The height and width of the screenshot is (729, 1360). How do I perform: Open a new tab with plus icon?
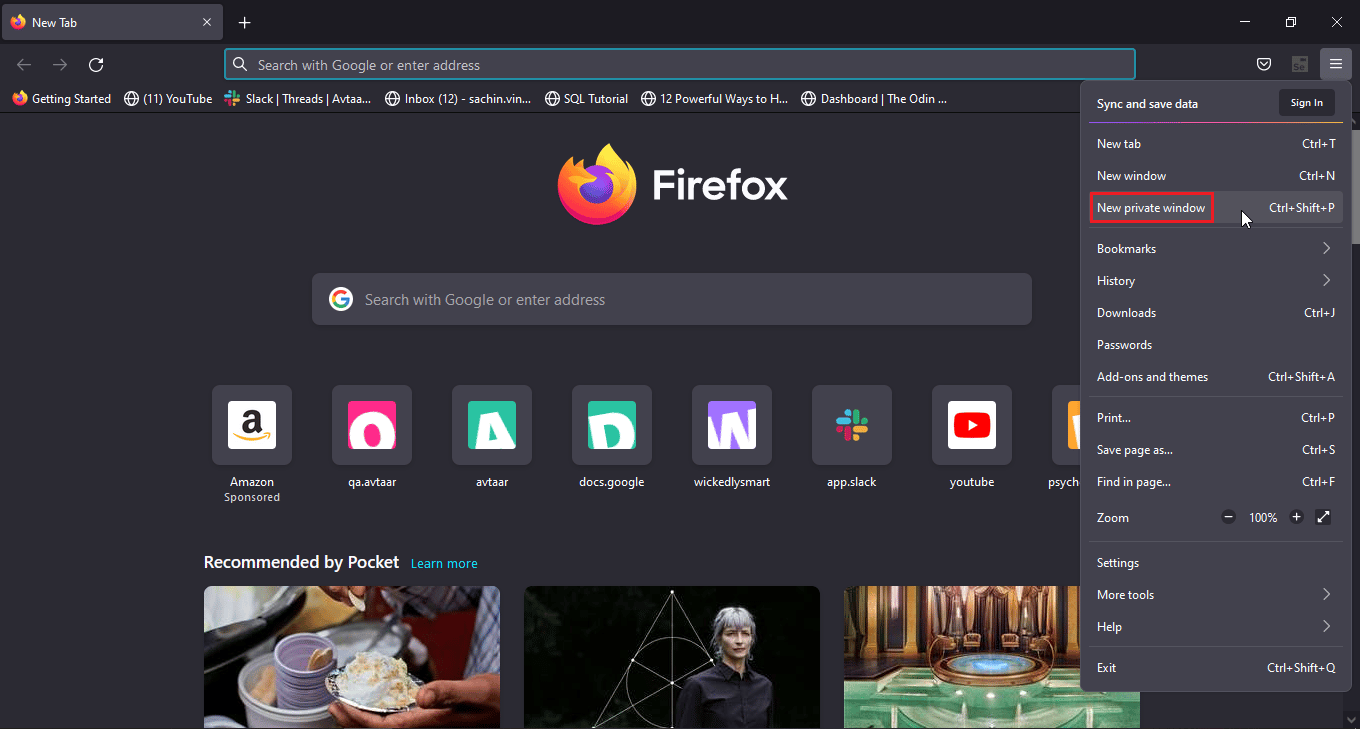click(245, 22)
